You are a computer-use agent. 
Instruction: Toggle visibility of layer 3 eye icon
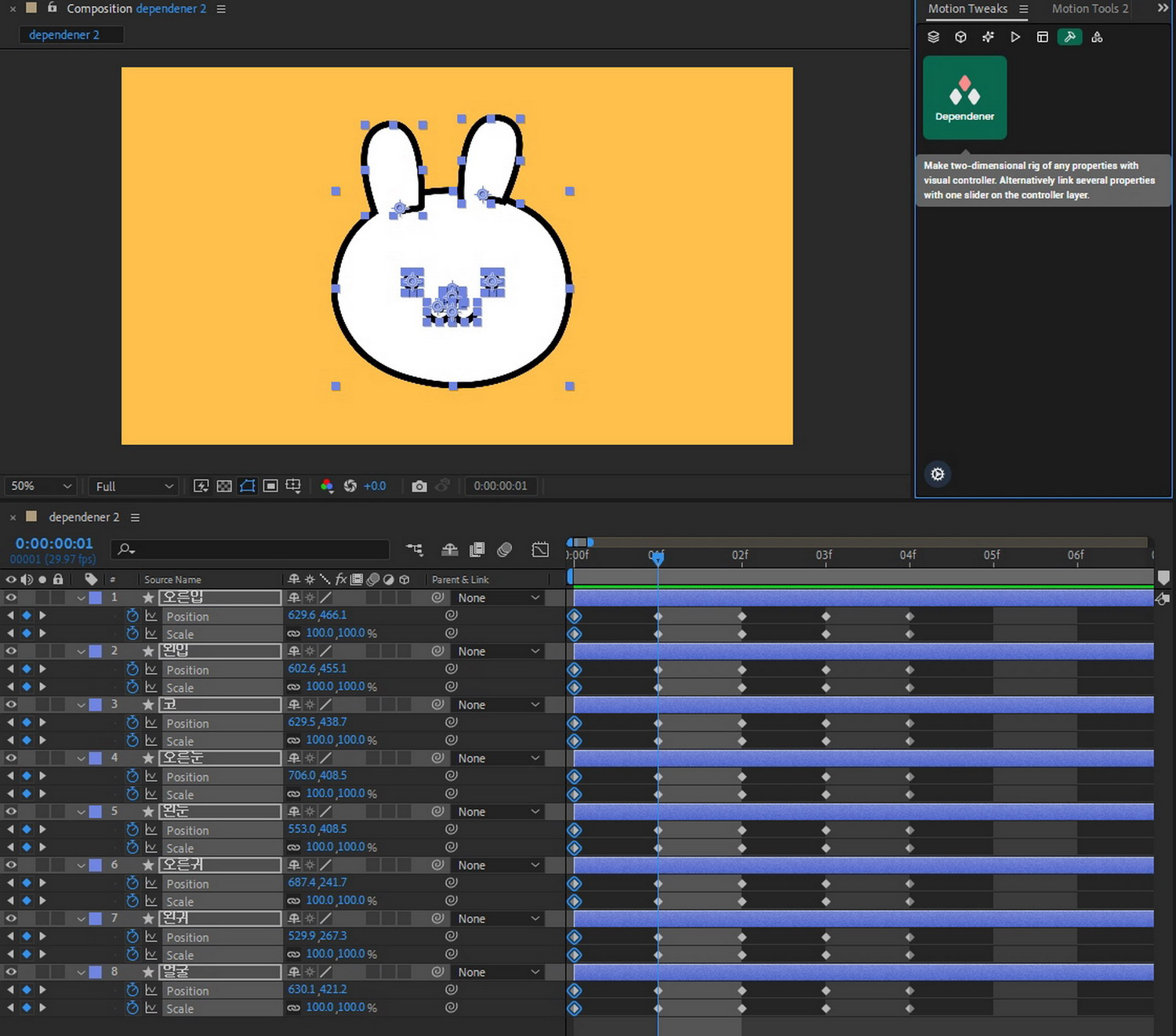click(x=11, y=705)
